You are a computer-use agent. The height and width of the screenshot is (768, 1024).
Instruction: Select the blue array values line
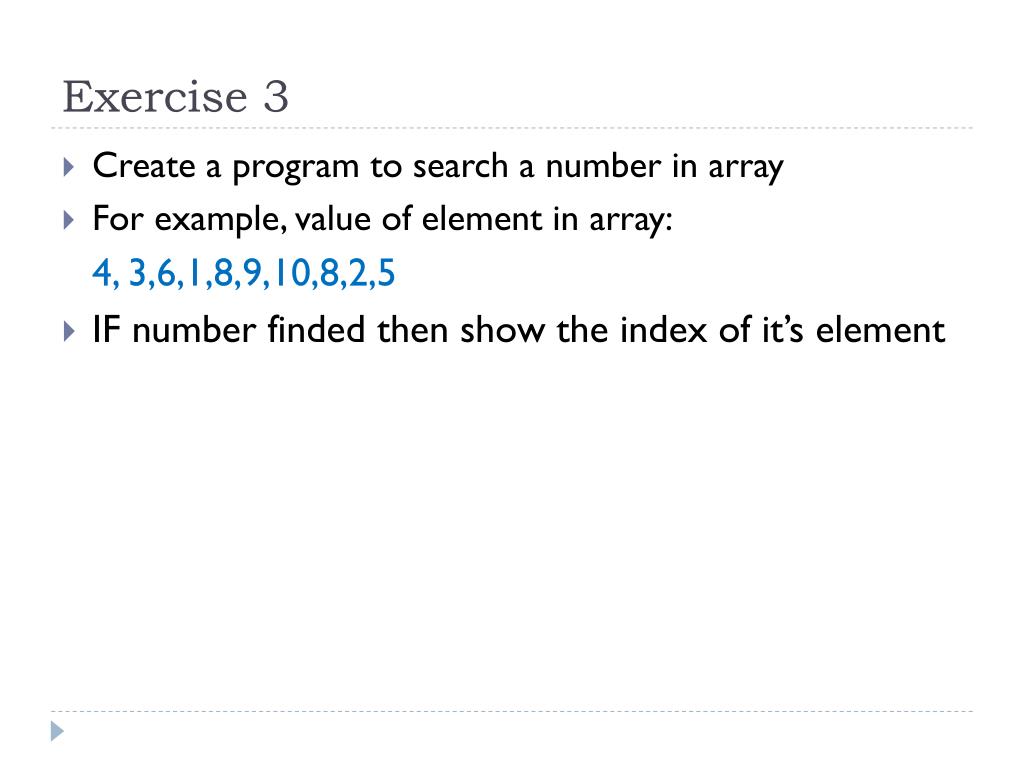[x=244, y=273]
